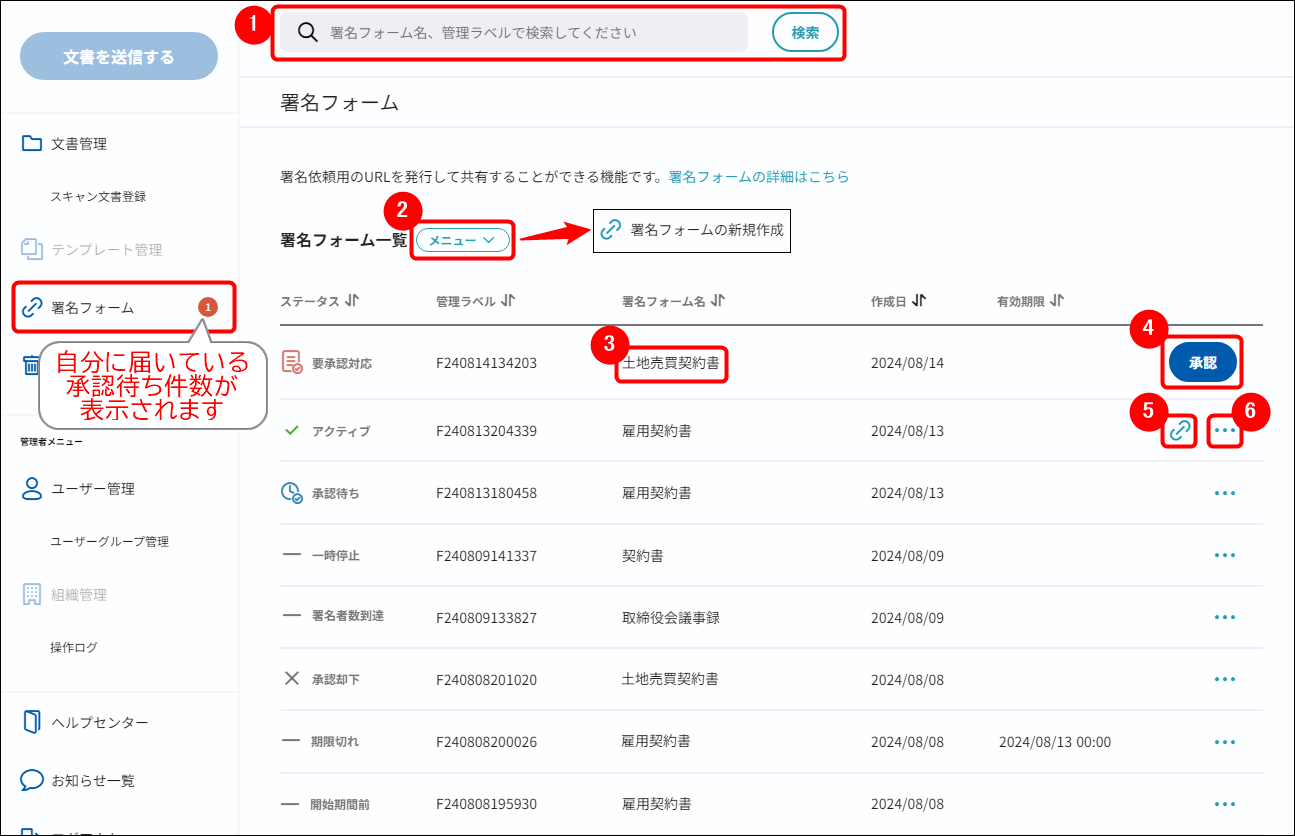Open the メニュー dropdown

[x=463, y=240]
